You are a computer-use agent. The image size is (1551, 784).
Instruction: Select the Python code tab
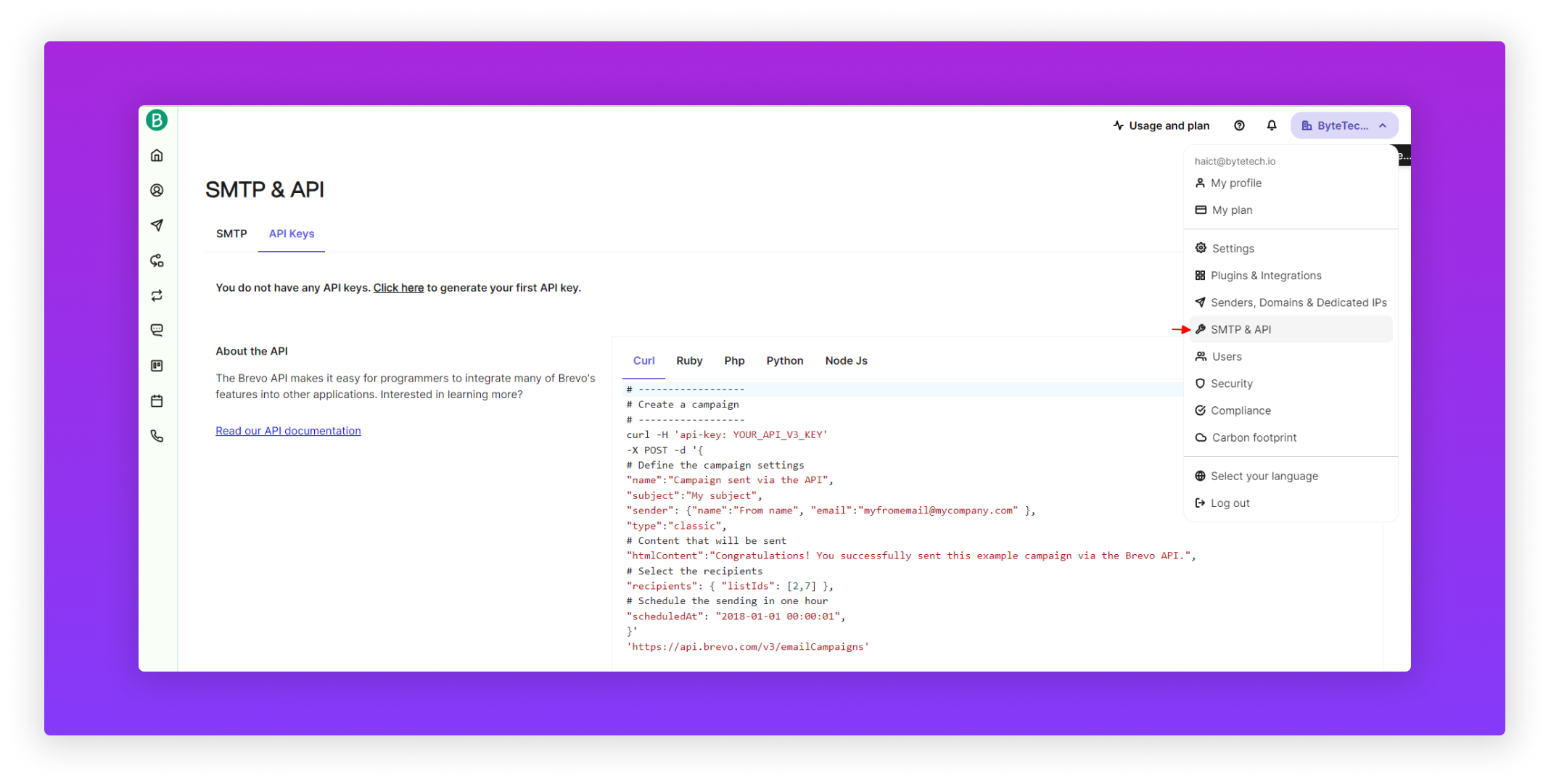coord(784,360)
